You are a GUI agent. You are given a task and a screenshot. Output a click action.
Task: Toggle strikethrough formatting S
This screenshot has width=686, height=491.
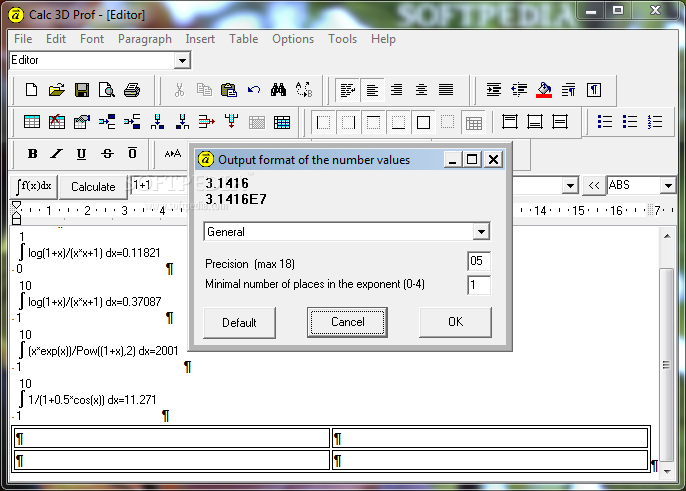(107, 154)
